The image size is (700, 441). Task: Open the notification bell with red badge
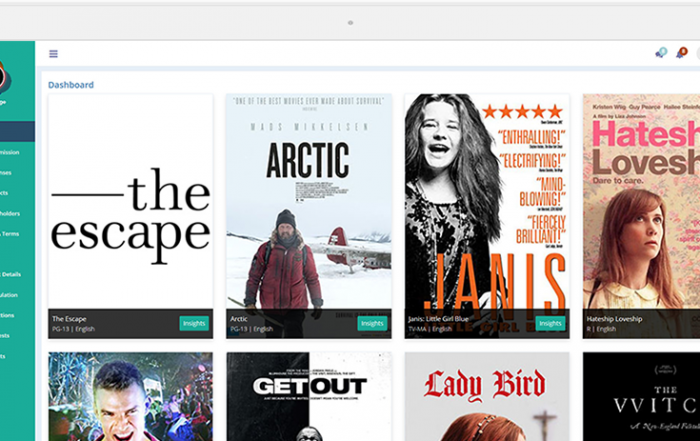tap(681, 53)
